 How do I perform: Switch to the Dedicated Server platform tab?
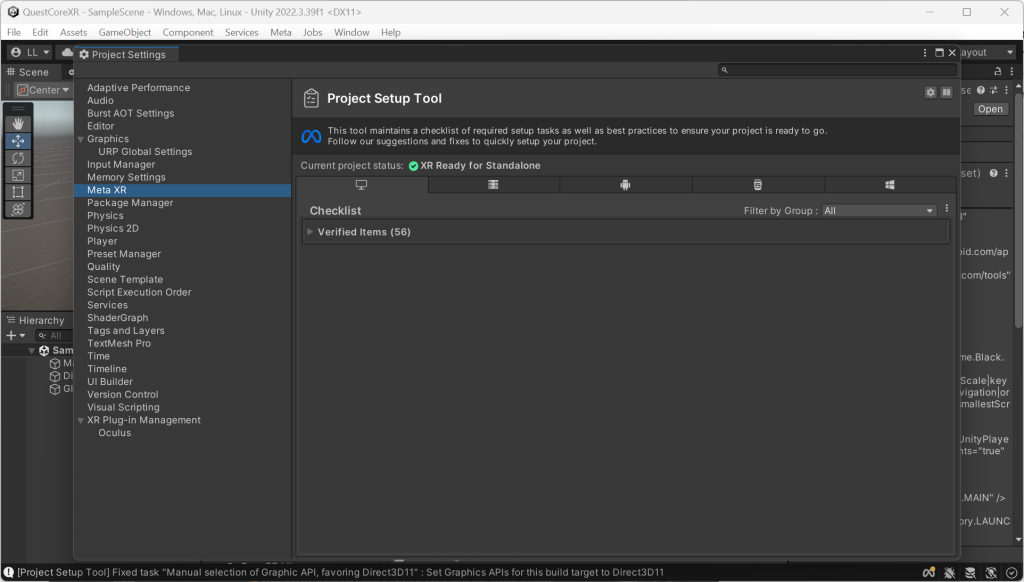coord(494,185)
